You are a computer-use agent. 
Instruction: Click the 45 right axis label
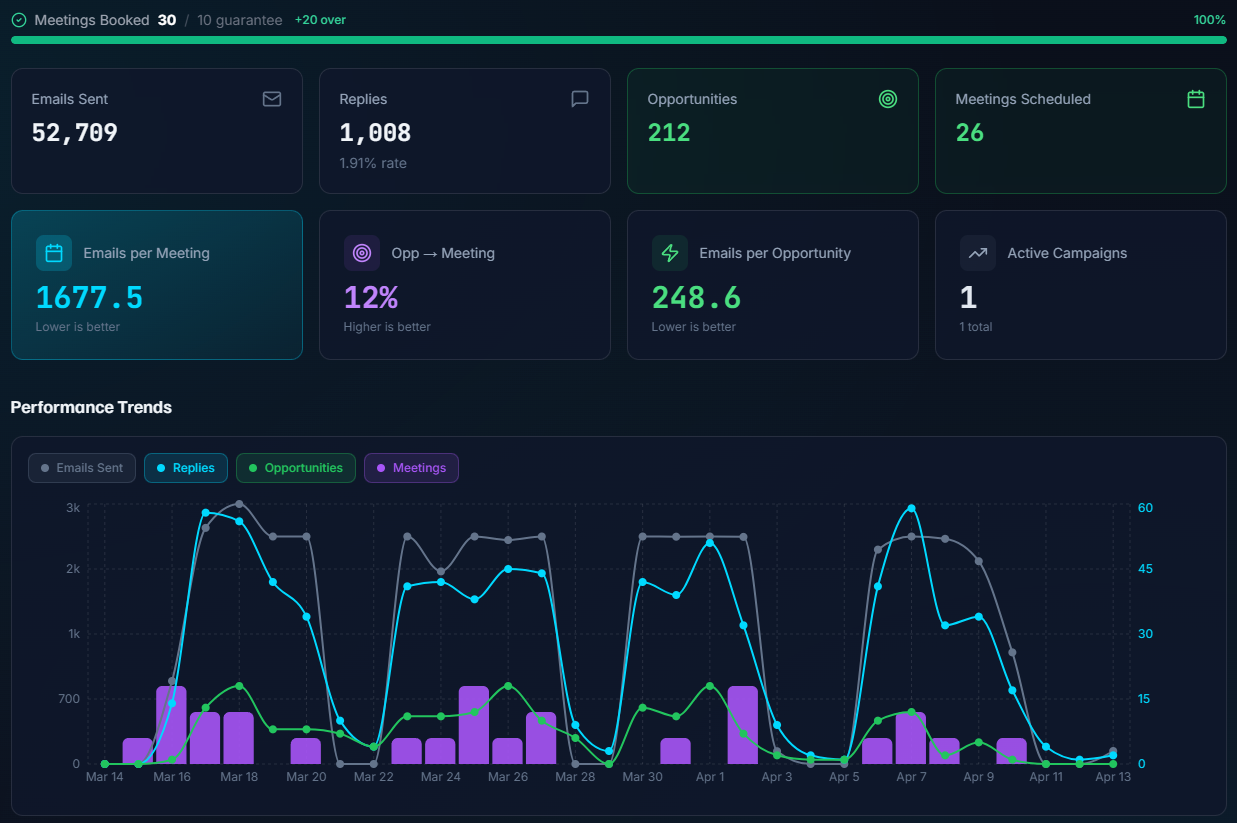point(1145,569)
